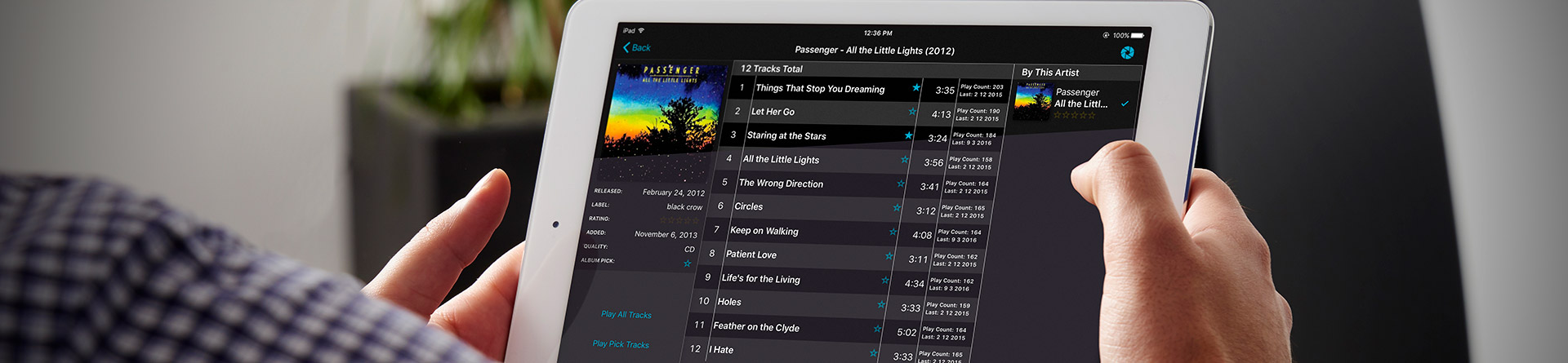Tap the blue shutter icon top right

coord(1127,53)
